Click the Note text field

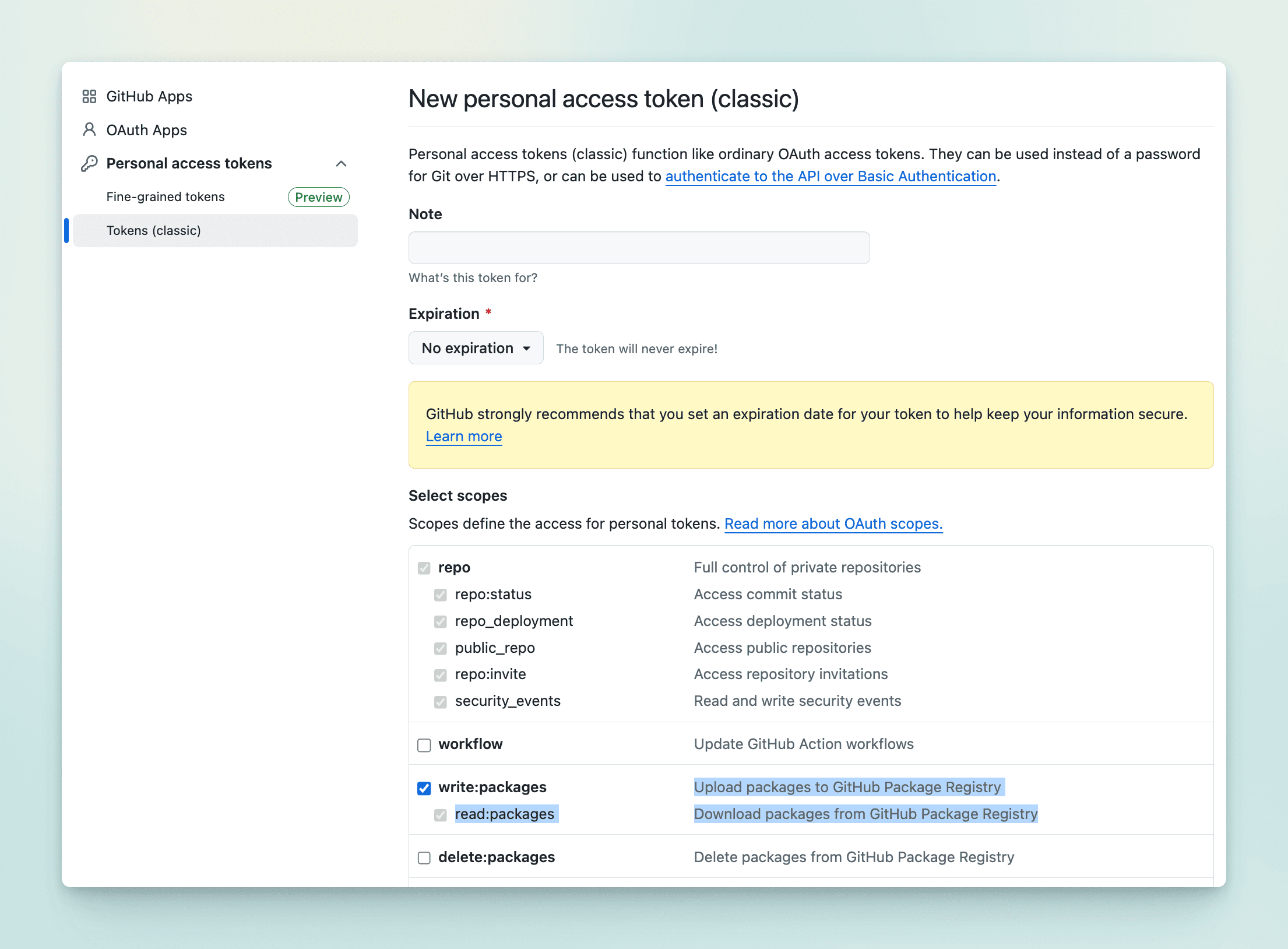(639, 248)
